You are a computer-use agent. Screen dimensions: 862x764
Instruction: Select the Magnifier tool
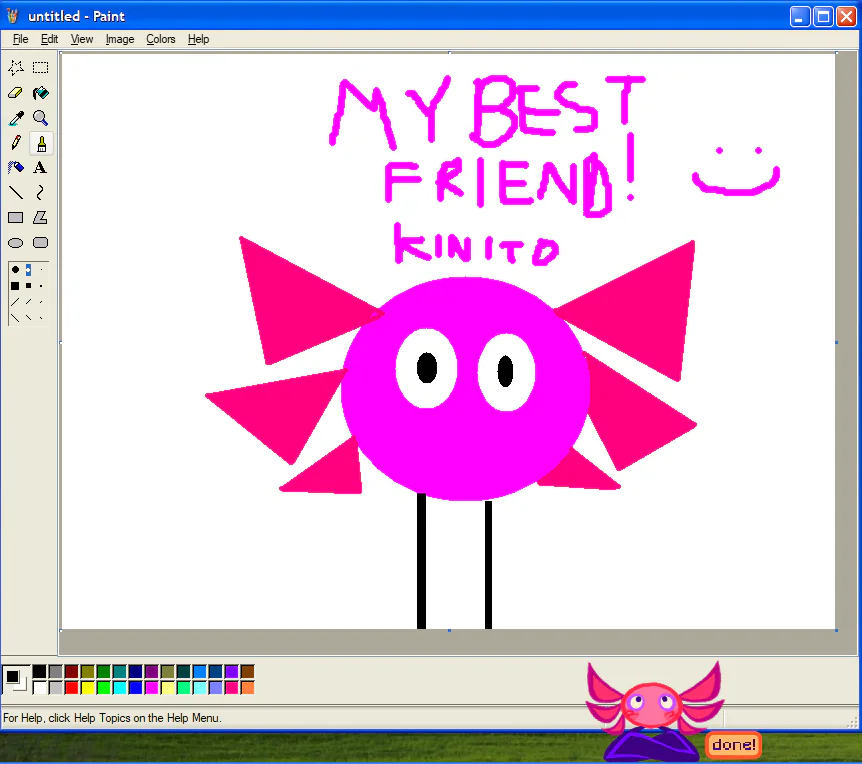point(41,118)
